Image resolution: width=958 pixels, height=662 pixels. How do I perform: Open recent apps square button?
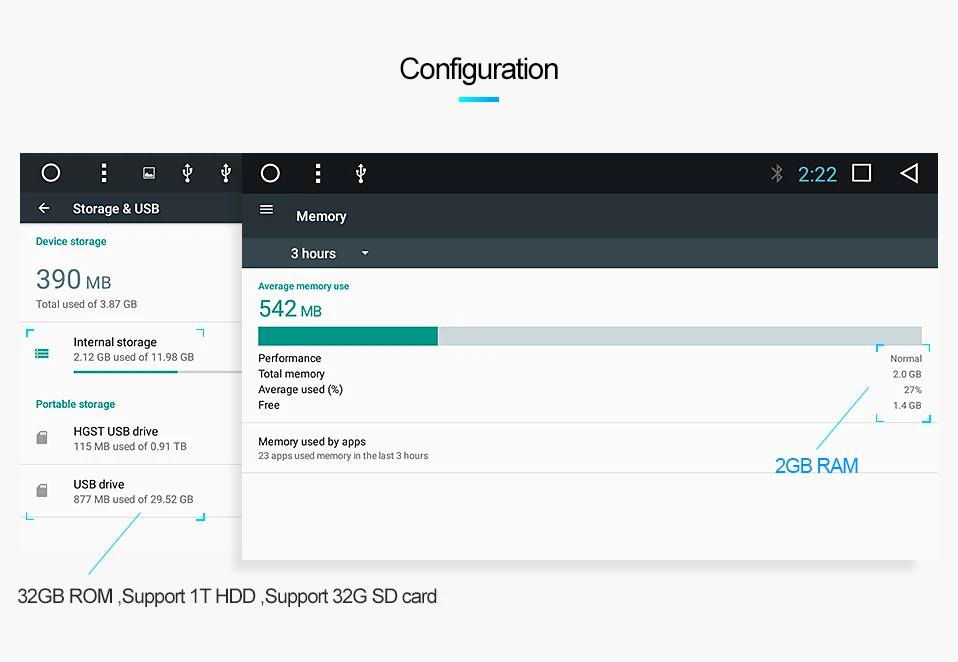click(861, 173)
